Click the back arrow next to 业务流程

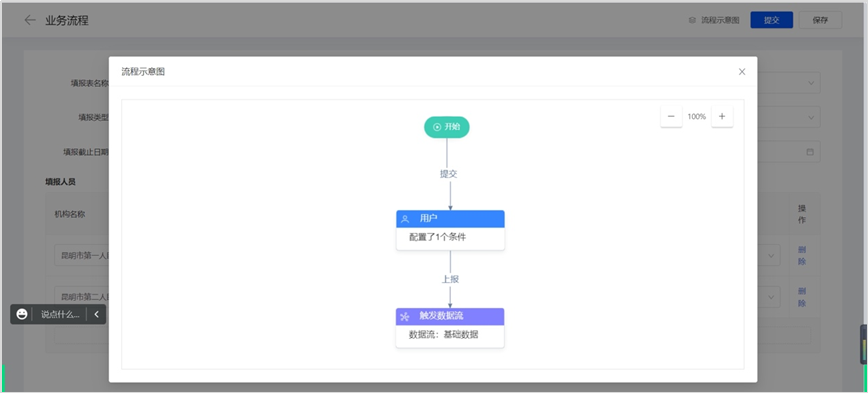pos(30,20)
